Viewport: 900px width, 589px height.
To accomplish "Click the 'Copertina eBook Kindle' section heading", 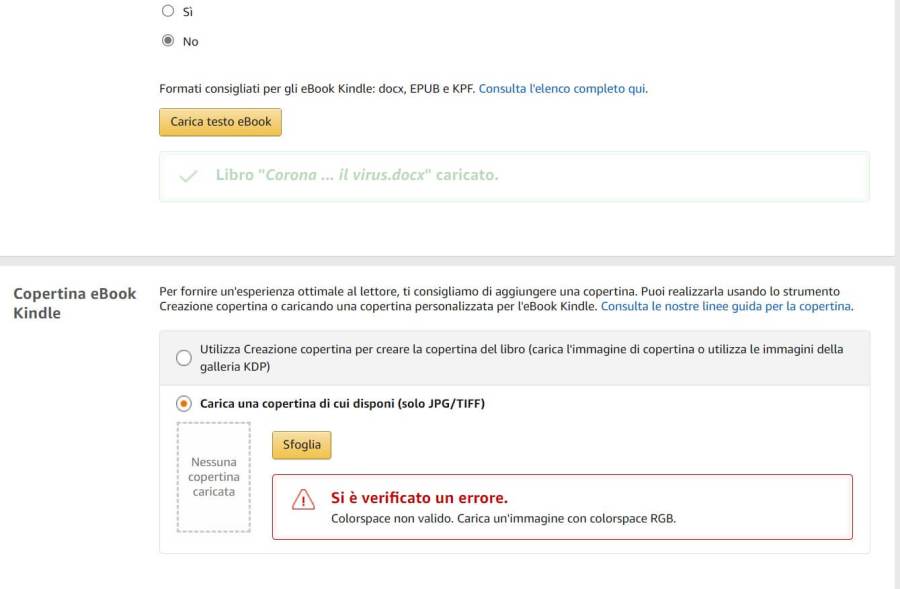I will pos(74,303).
